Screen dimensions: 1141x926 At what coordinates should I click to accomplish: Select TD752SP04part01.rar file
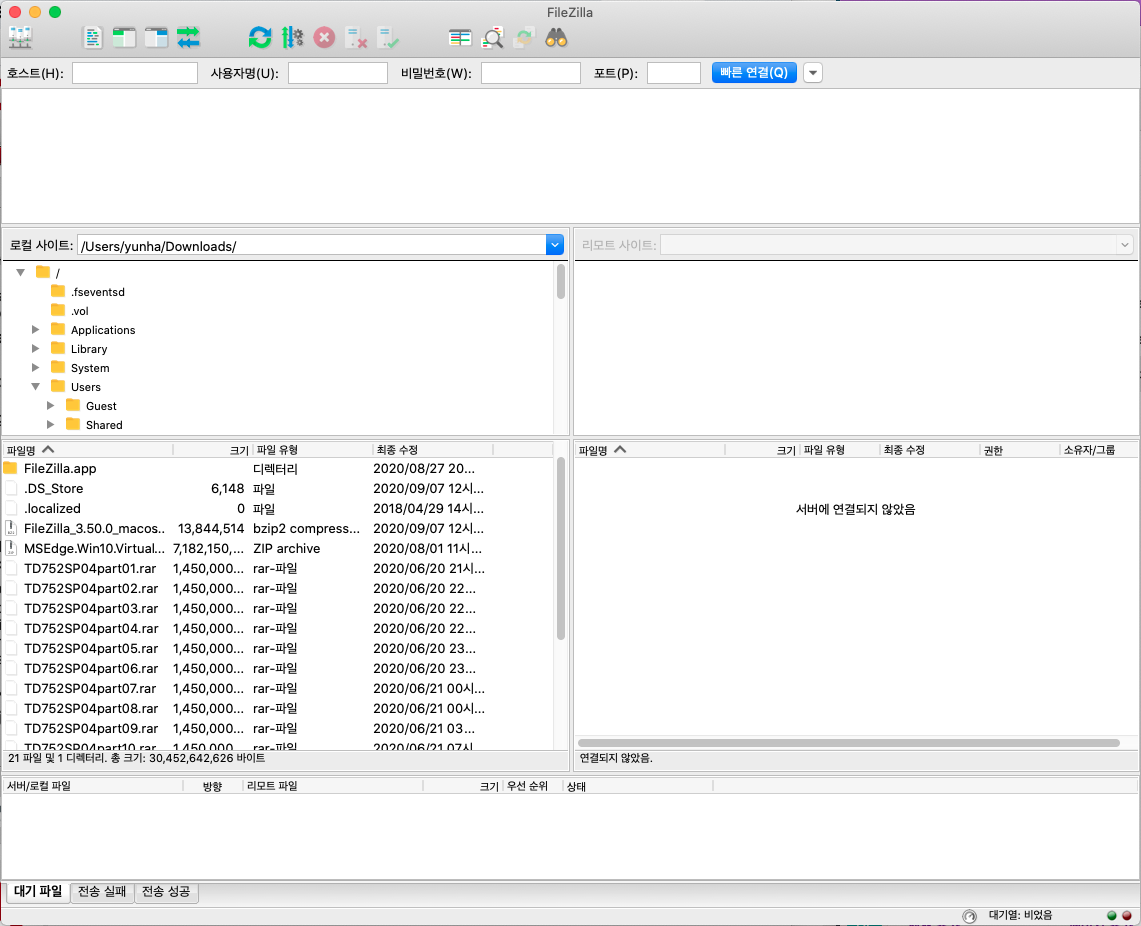tap(277, 568)
